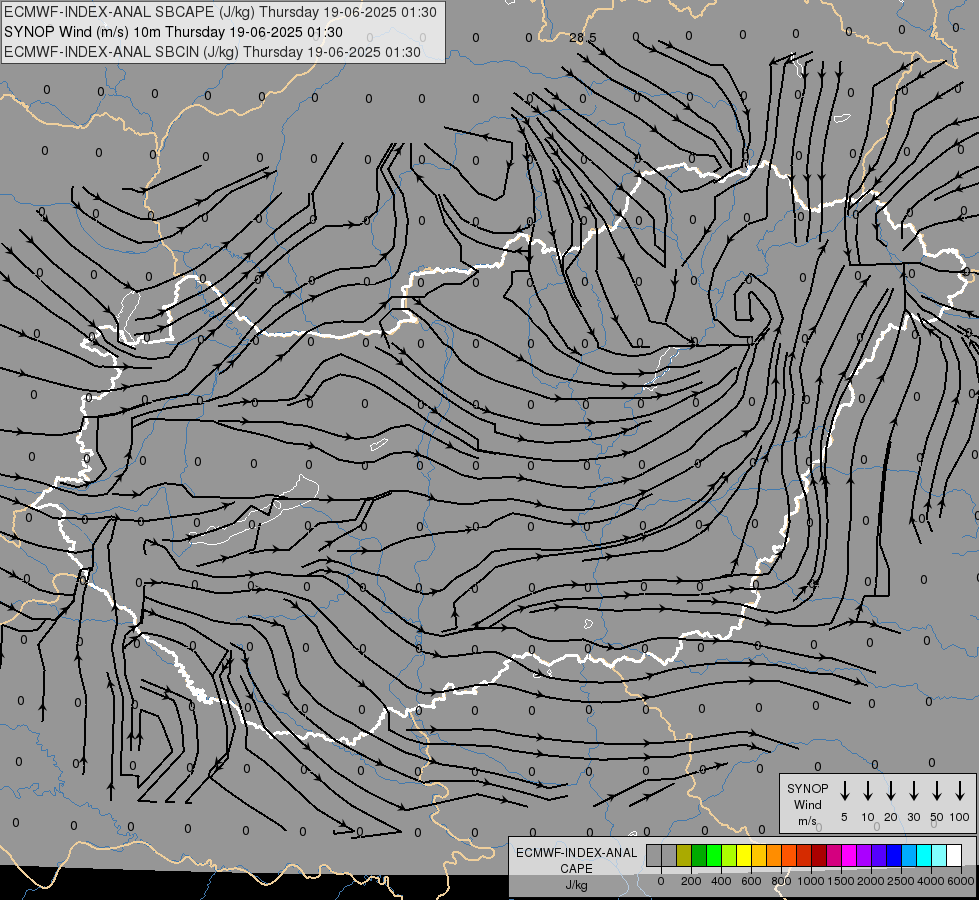Click the 1000 tick label on CAPE scale

811,881
